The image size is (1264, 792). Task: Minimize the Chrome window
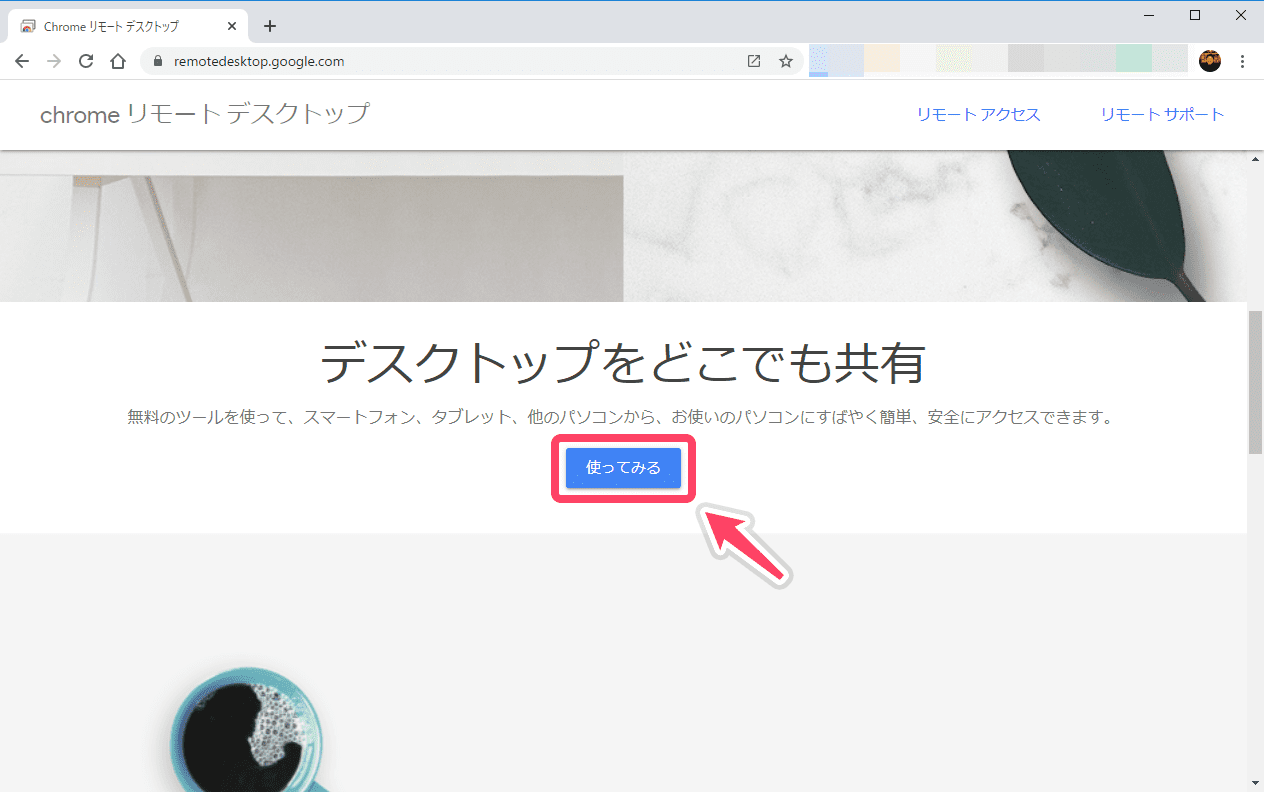1149,15
